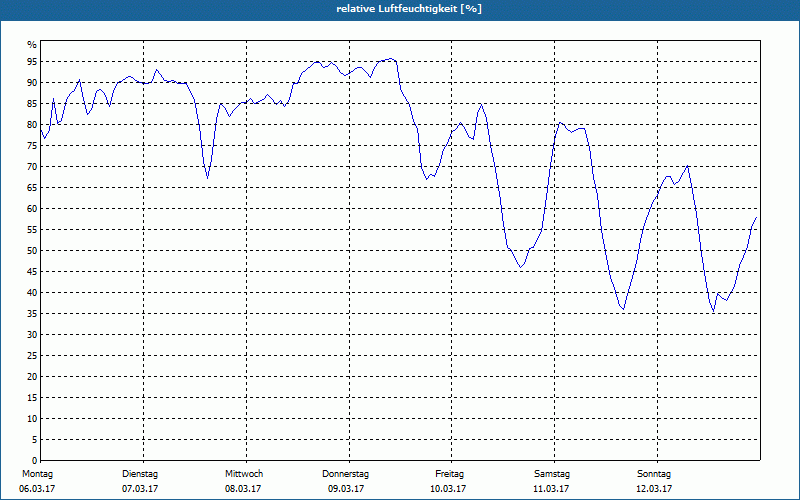The height and width of the screenshot is (500, 800).
Task: Click the '35' y-axis value
Action: (32, 314)
